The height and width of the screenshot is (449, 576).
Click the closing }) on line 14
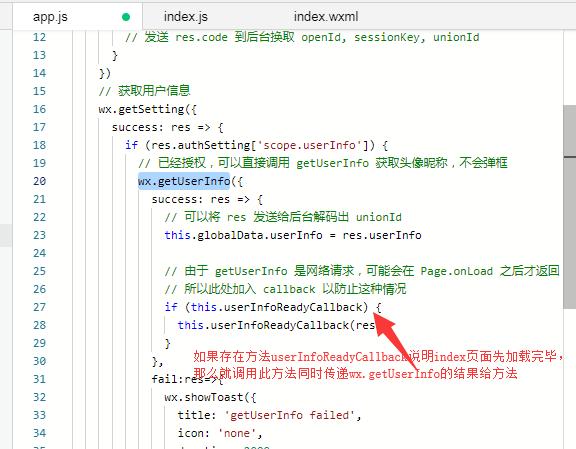pyautogui.click(x=105, y=73)
